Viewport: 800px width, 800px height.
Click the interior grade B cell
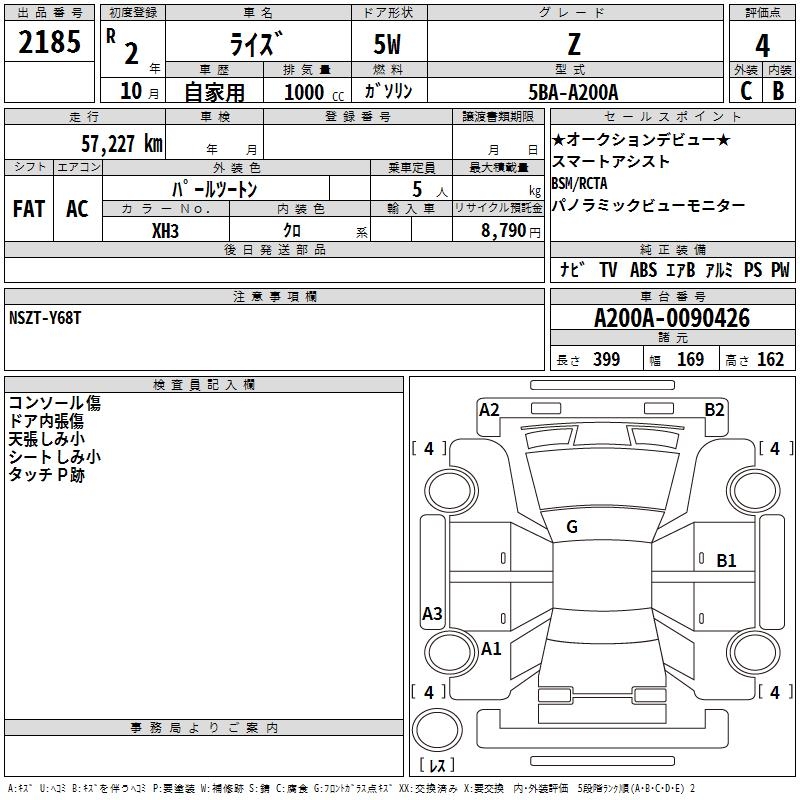tap(779, 91)
